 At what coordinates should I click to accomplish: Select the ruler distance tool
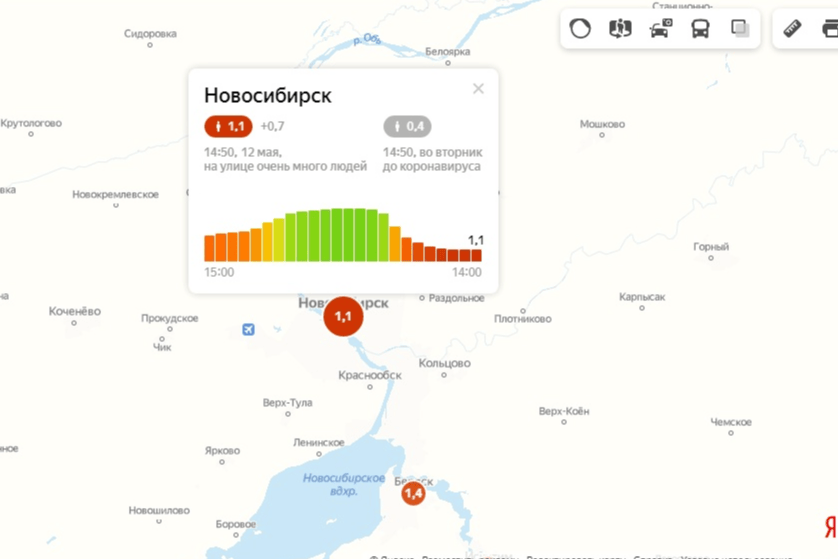click(792, 28)
